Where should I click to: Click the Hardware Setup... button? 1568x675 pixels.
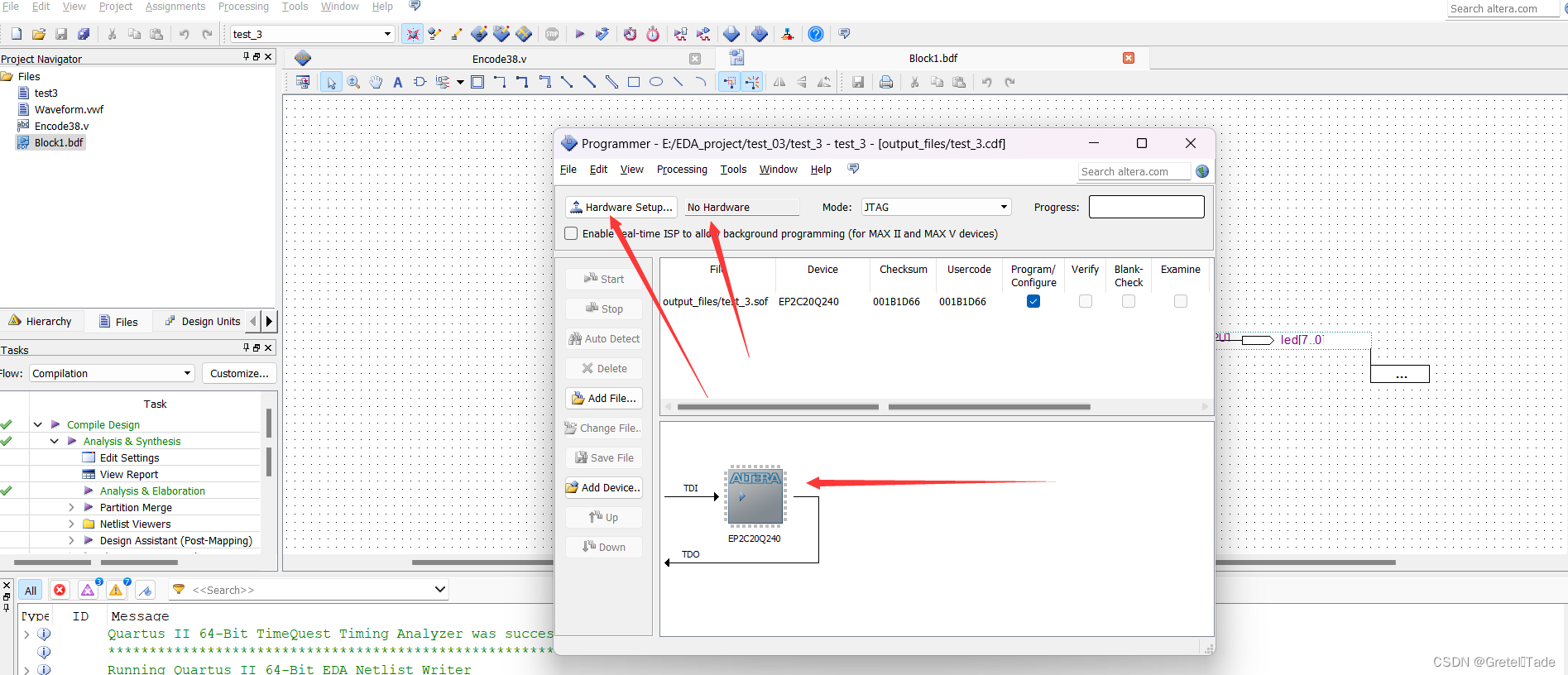[x=621, y=207]
